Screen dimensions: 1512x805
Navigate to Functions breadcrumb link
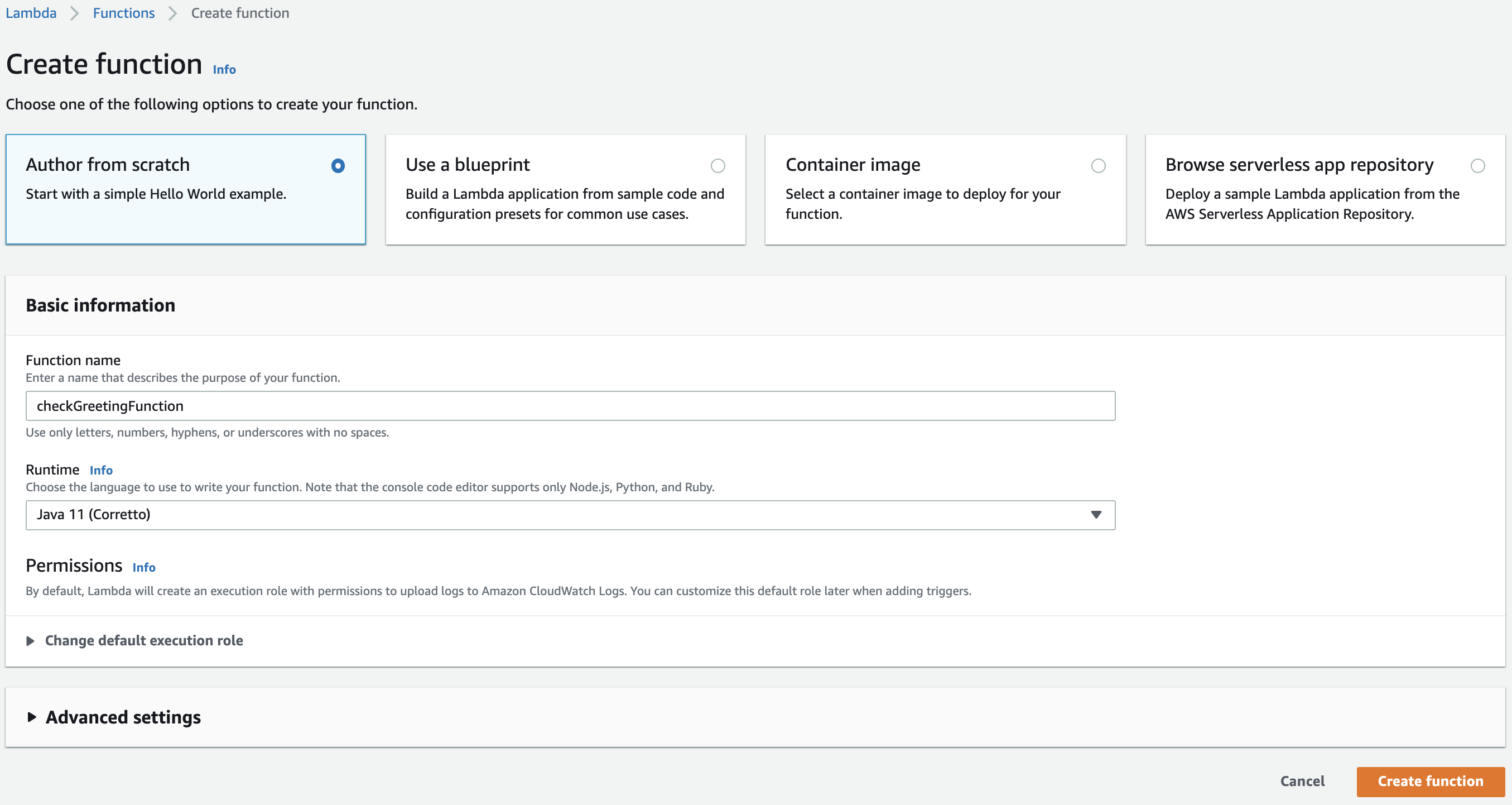click(124, 13)
